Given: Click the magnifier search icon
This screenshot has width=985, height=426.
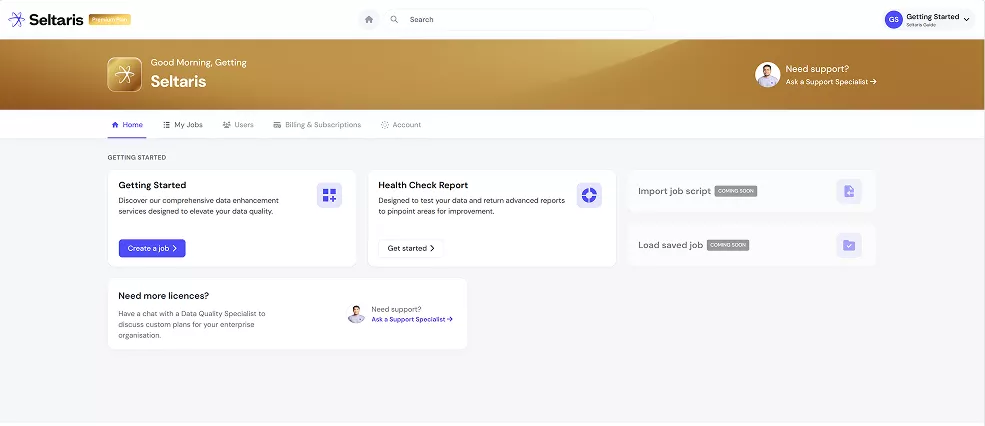Looking at the screenshot, I should click(x=395, y=19).
